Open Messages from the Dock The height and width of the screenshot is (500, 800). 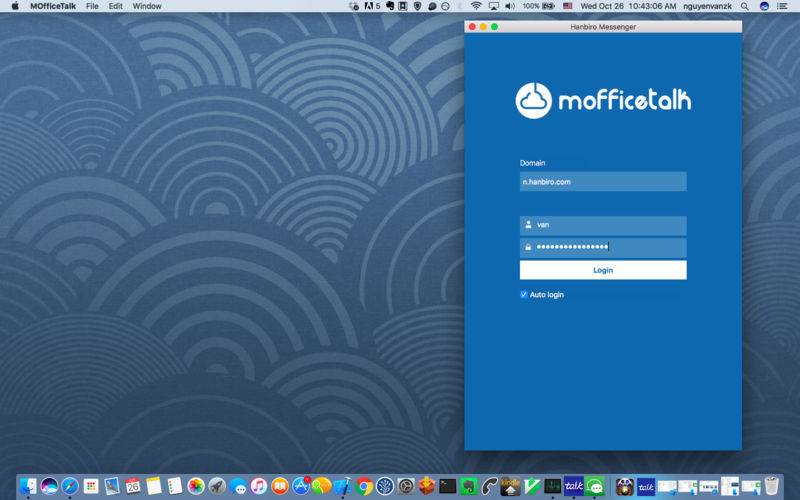tap(238, 486)
